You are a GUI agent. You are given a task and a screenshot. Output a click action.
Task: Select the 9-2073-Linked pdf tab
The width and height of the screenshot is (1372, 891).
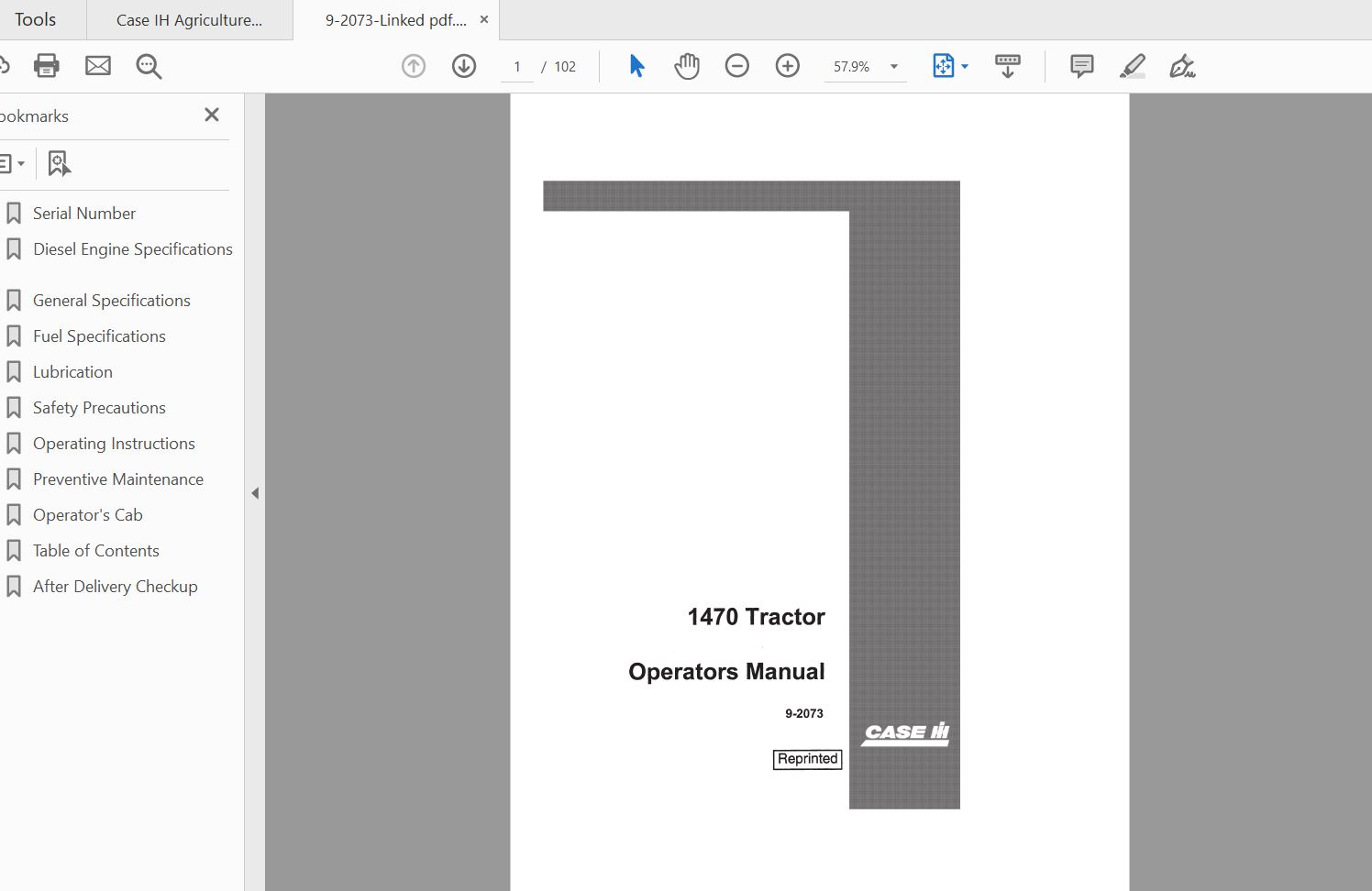(396, 20)
